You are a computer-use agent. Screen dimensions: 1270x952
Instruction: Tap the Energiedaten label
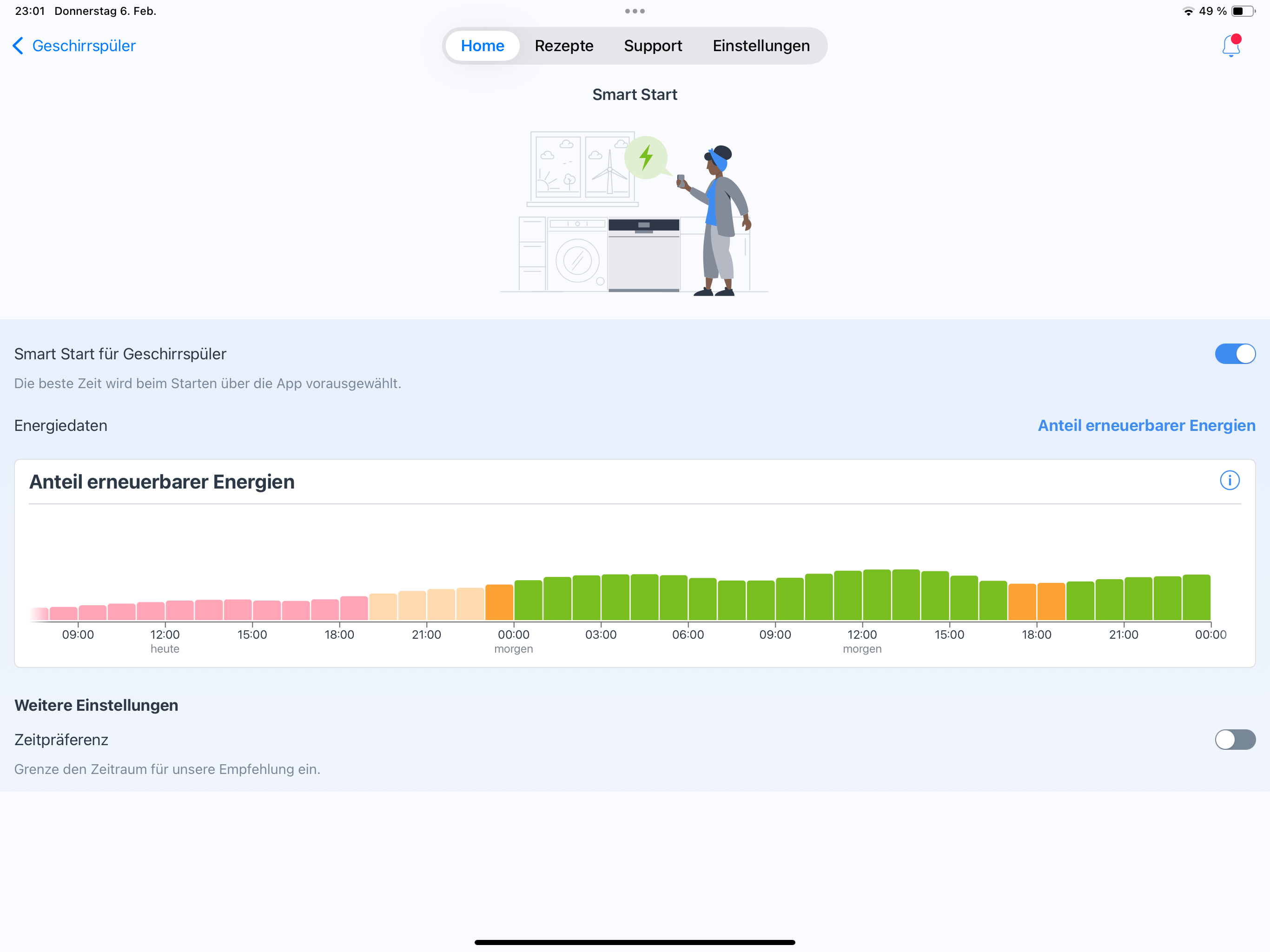pyautogui.click(x=61, y=425)
